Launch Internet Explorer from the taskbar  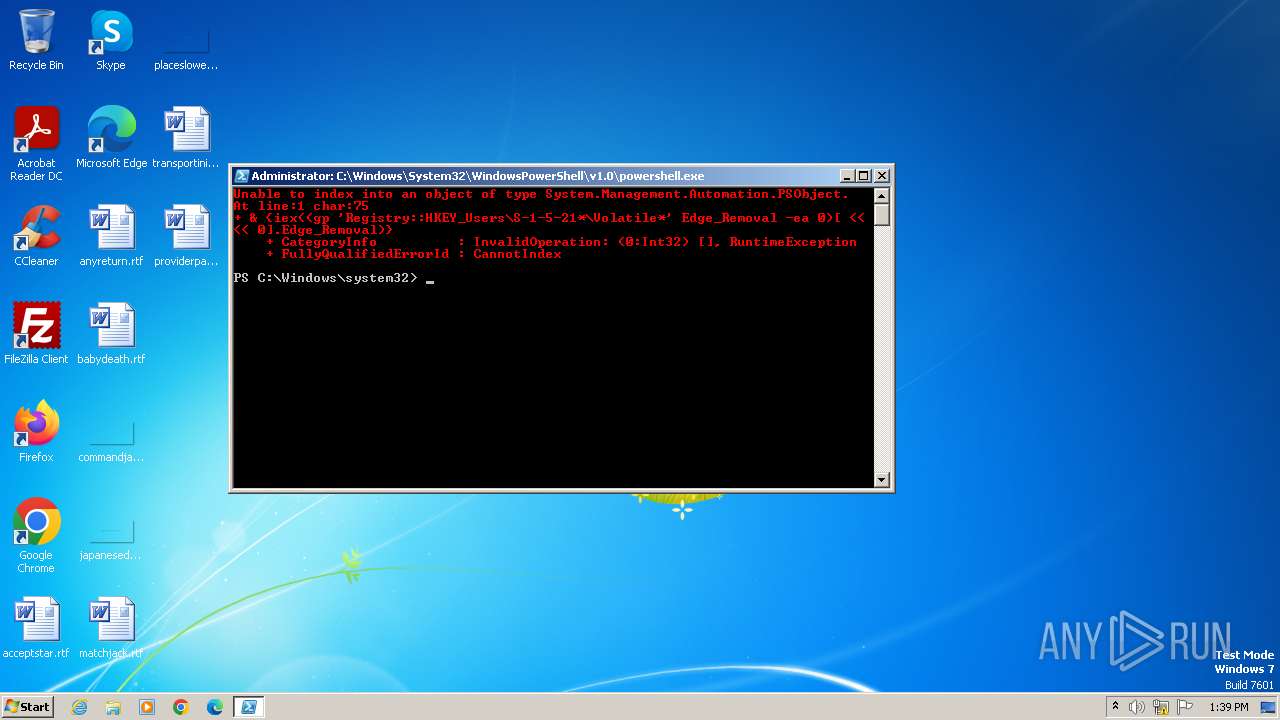tap(79, 707)
